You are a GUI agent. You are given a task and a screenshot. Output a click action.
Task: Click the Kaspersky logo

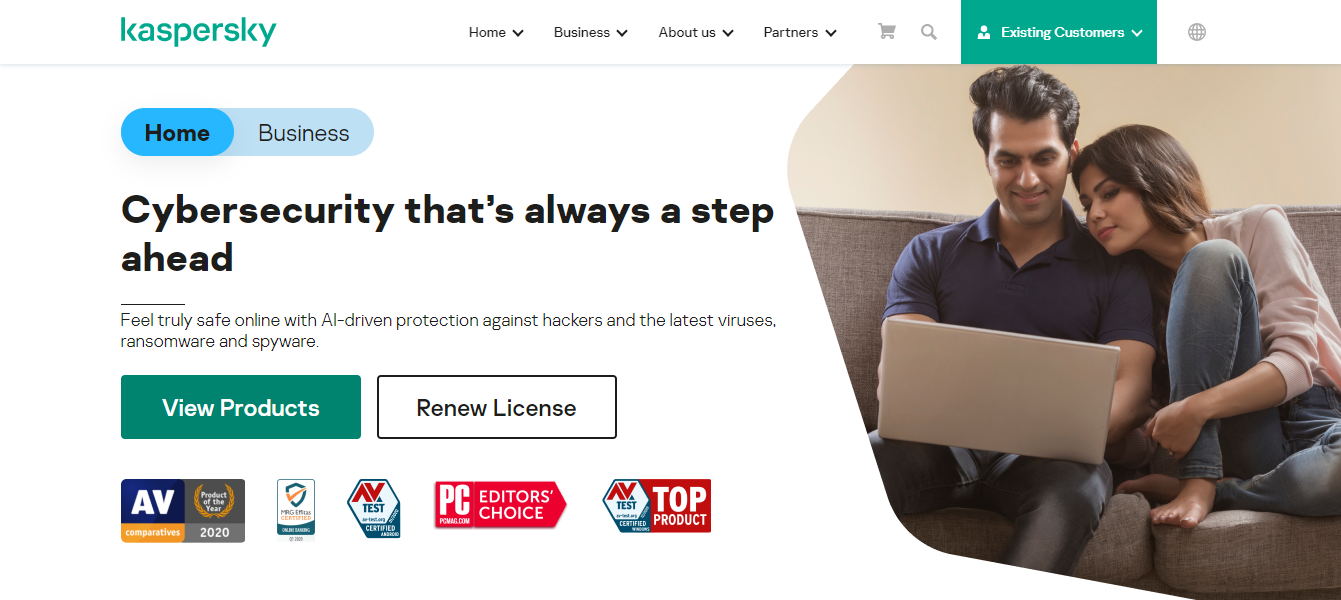(x=198, y=31)
